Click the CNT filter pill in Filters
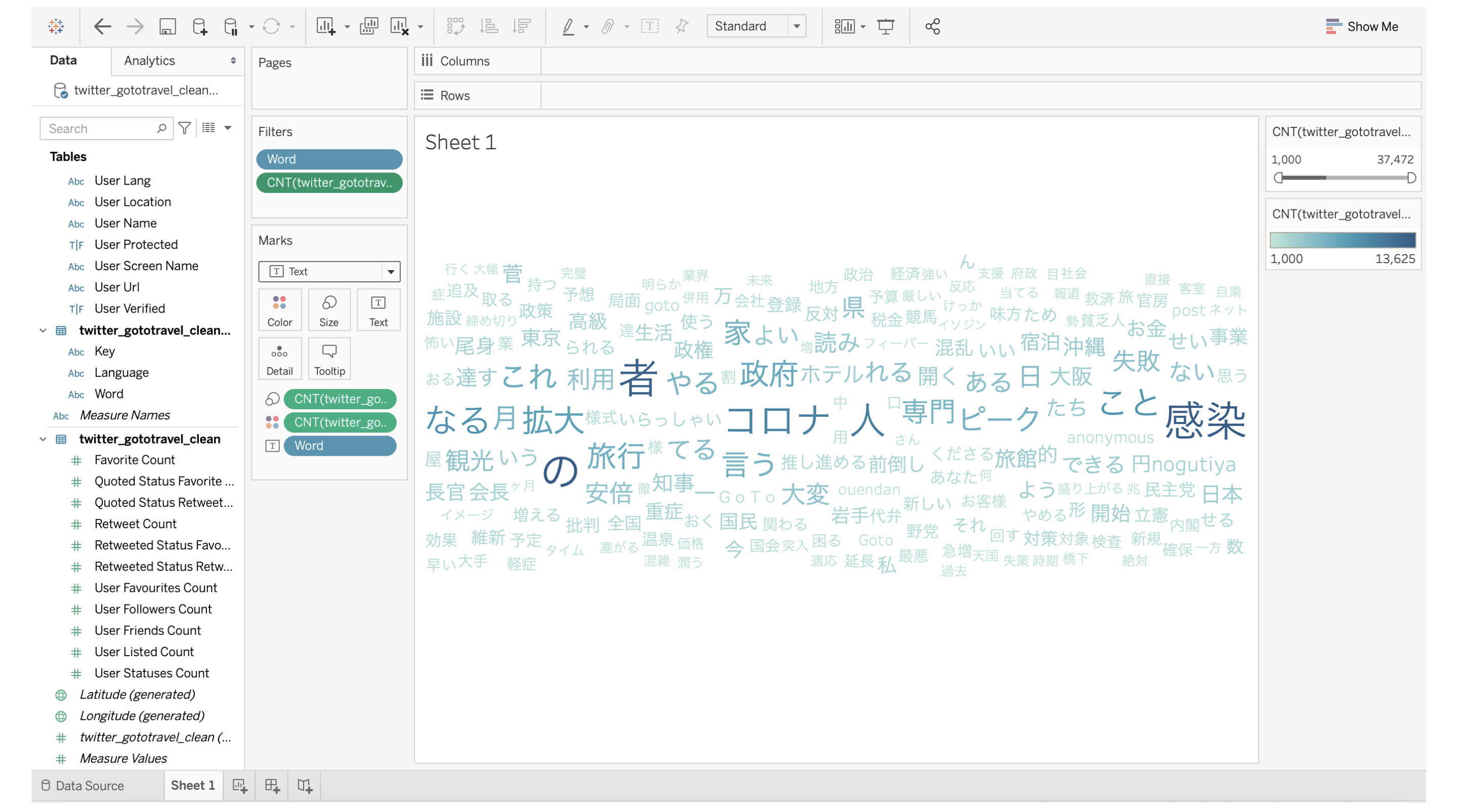Screen dimensions: 1457x812 coord(329,183)
